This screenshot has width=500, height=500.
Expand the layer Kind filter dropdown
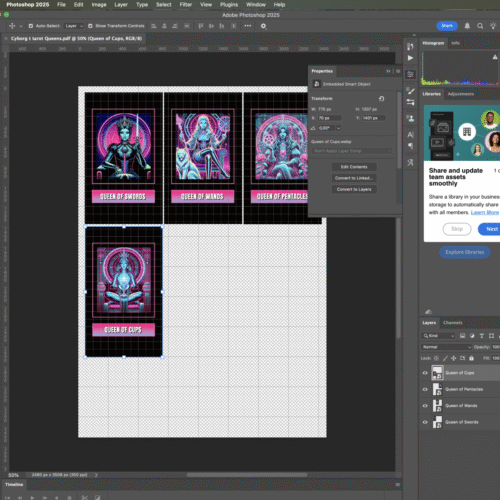pyautogui.click(x=438, y=336)
